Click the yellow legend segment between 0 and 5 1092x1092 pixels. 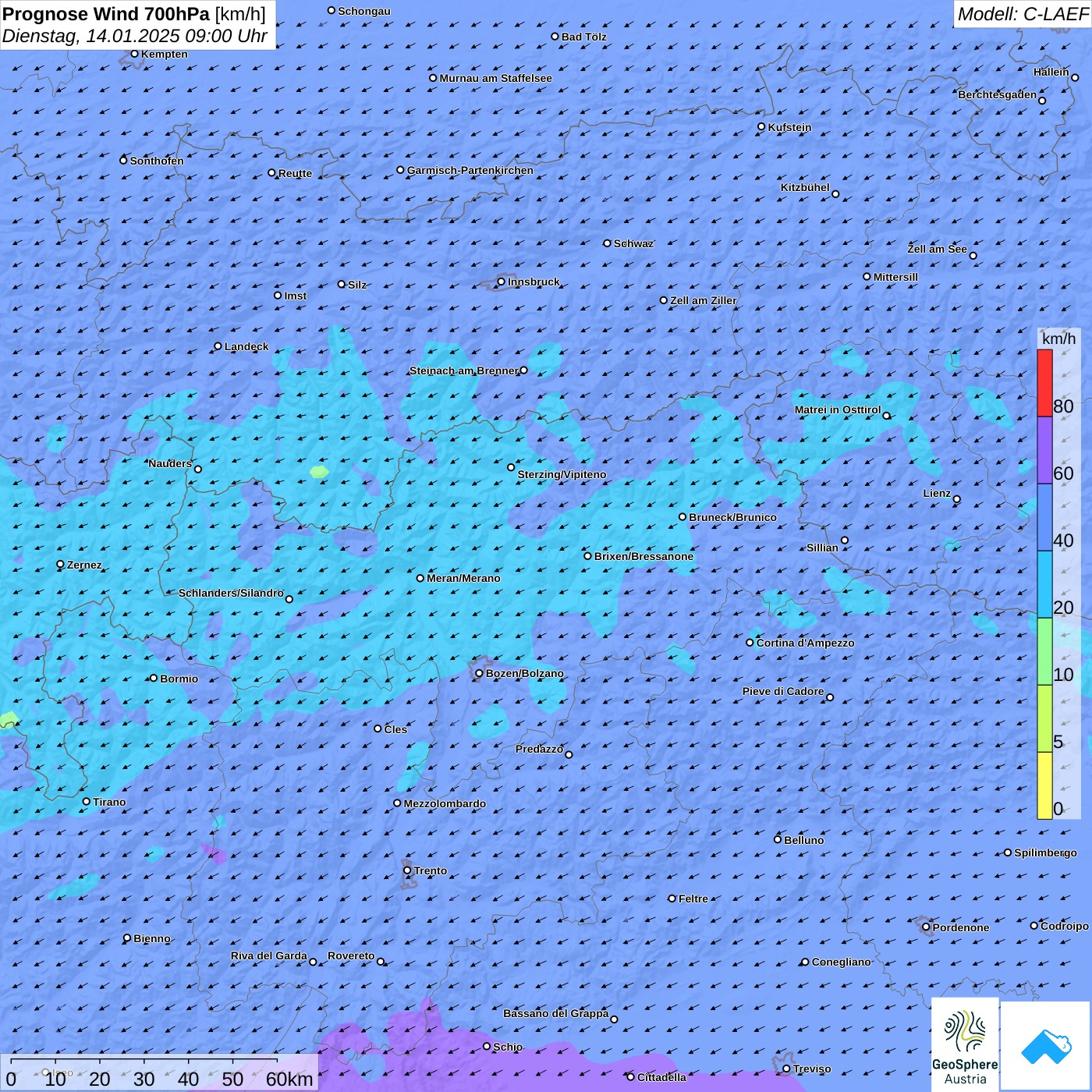1044,785
